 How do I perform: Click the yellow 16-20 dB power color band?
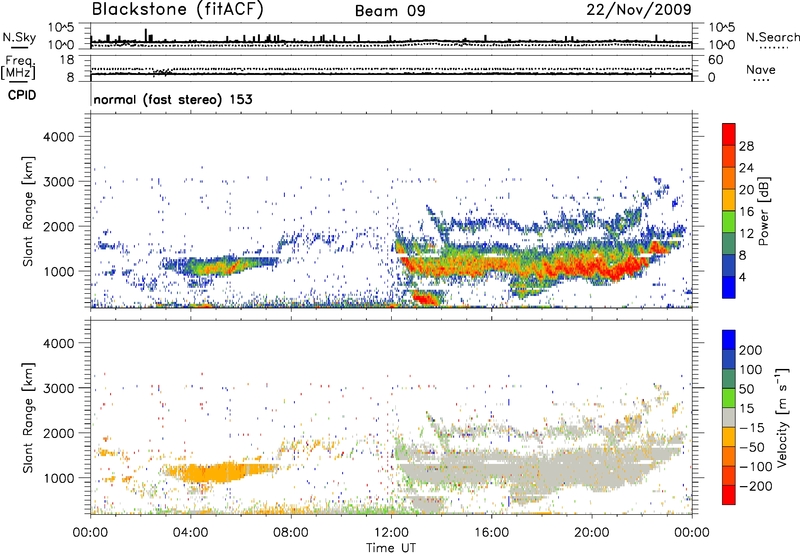(729, 200)
